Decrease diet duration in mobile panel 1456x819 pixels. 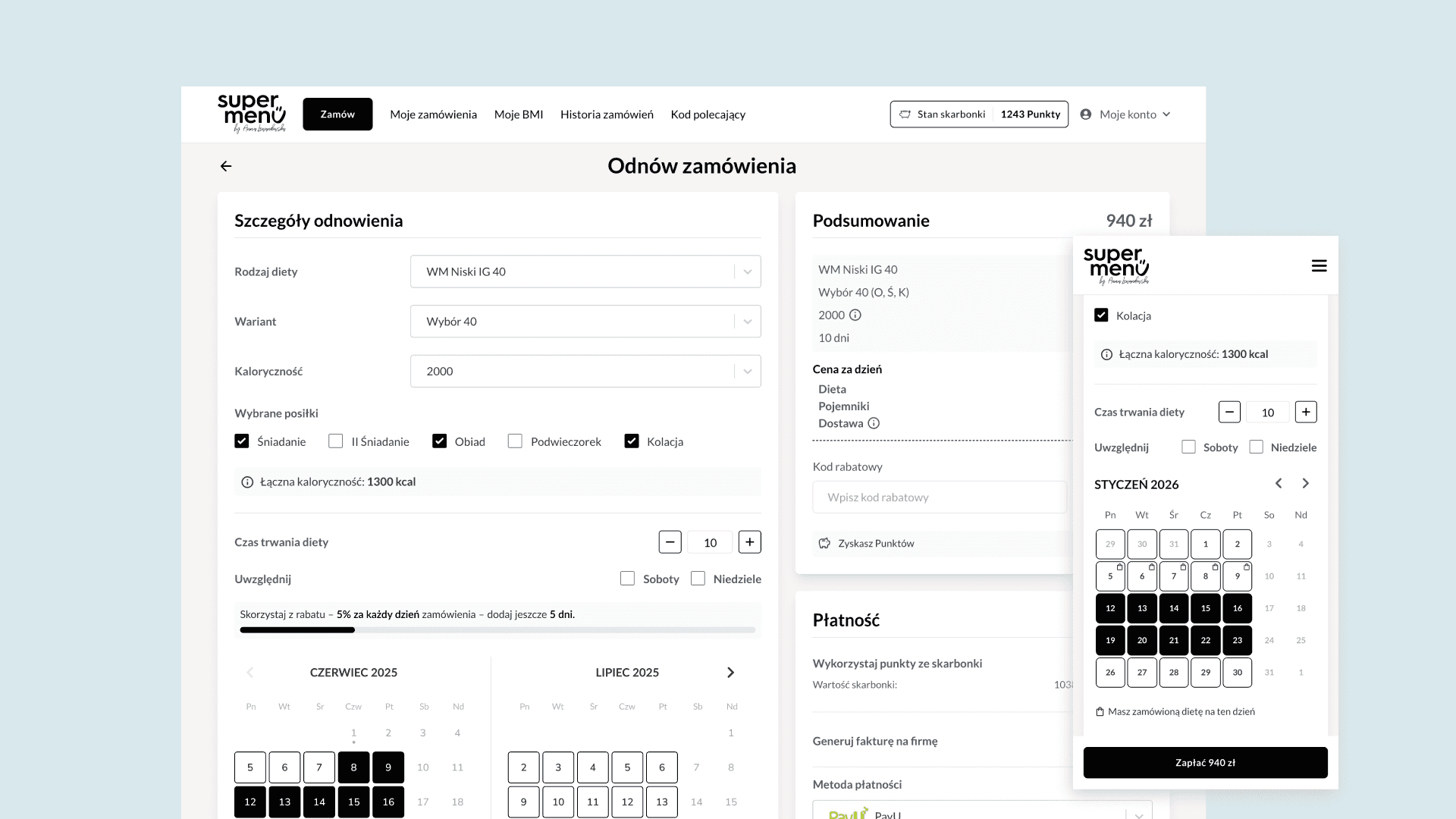[x=1229, y=412]
